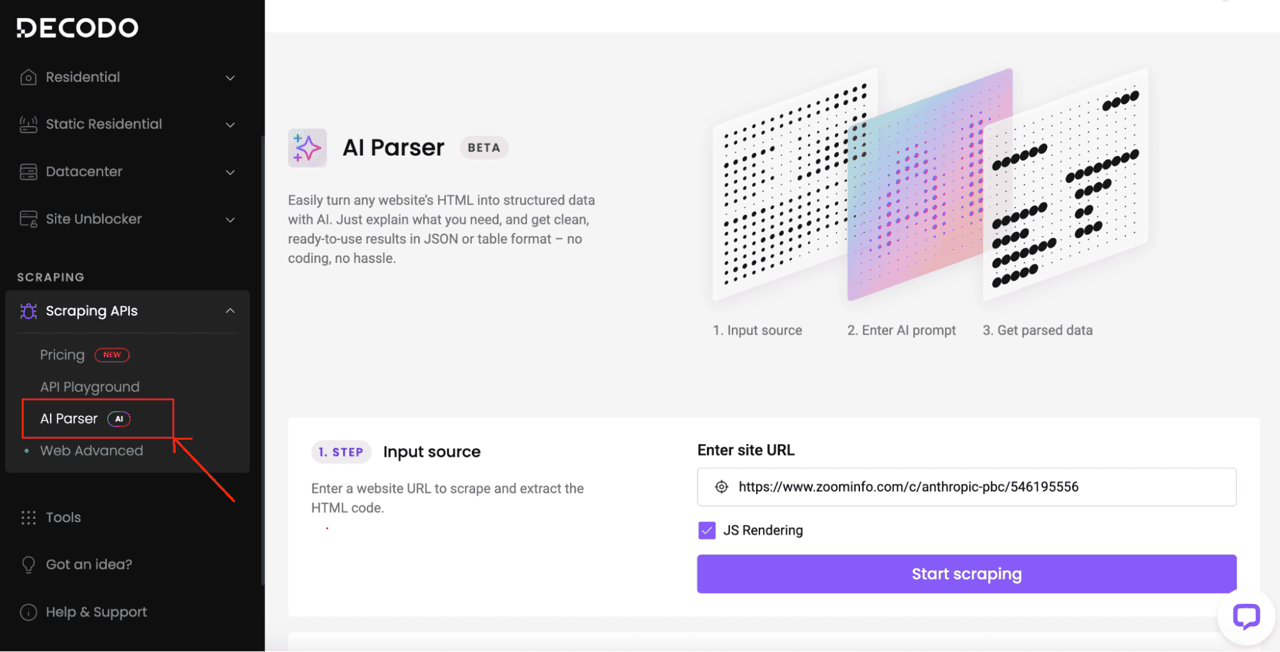
Task: Click the site URL input field
Action: coord(967,487)
